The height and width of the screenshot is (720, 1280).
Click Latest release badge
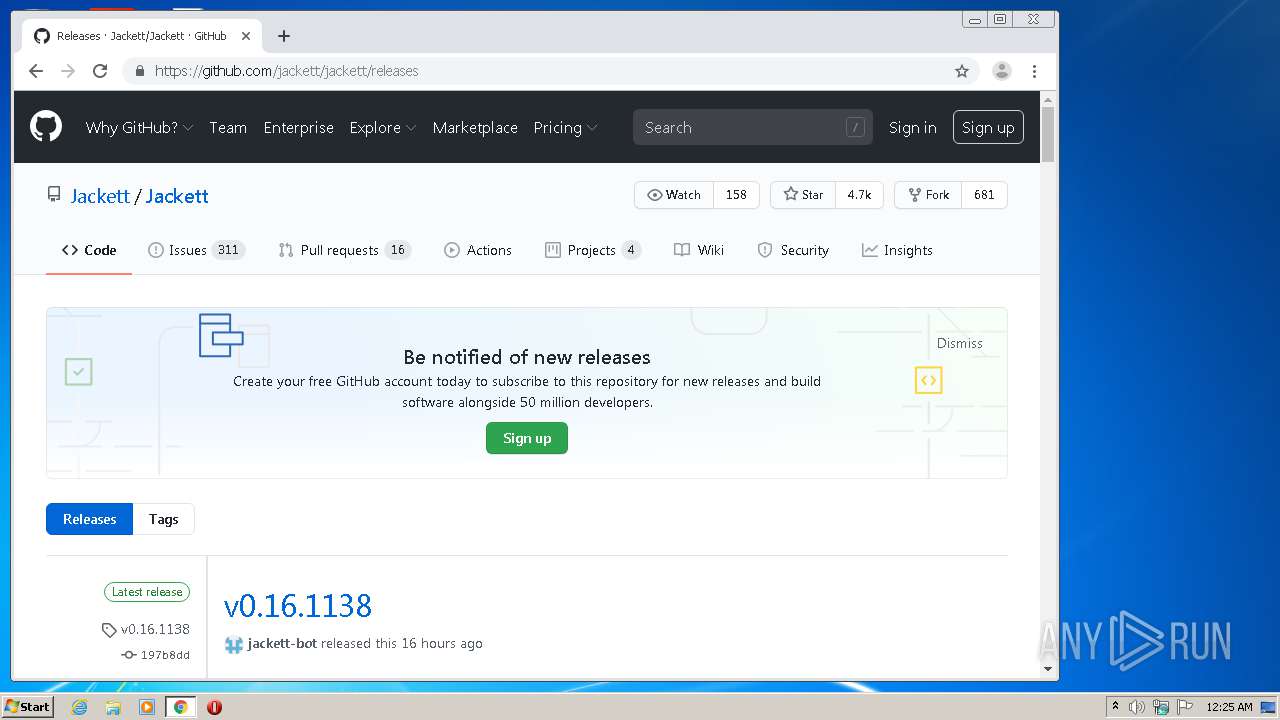[x=147, y=592]
